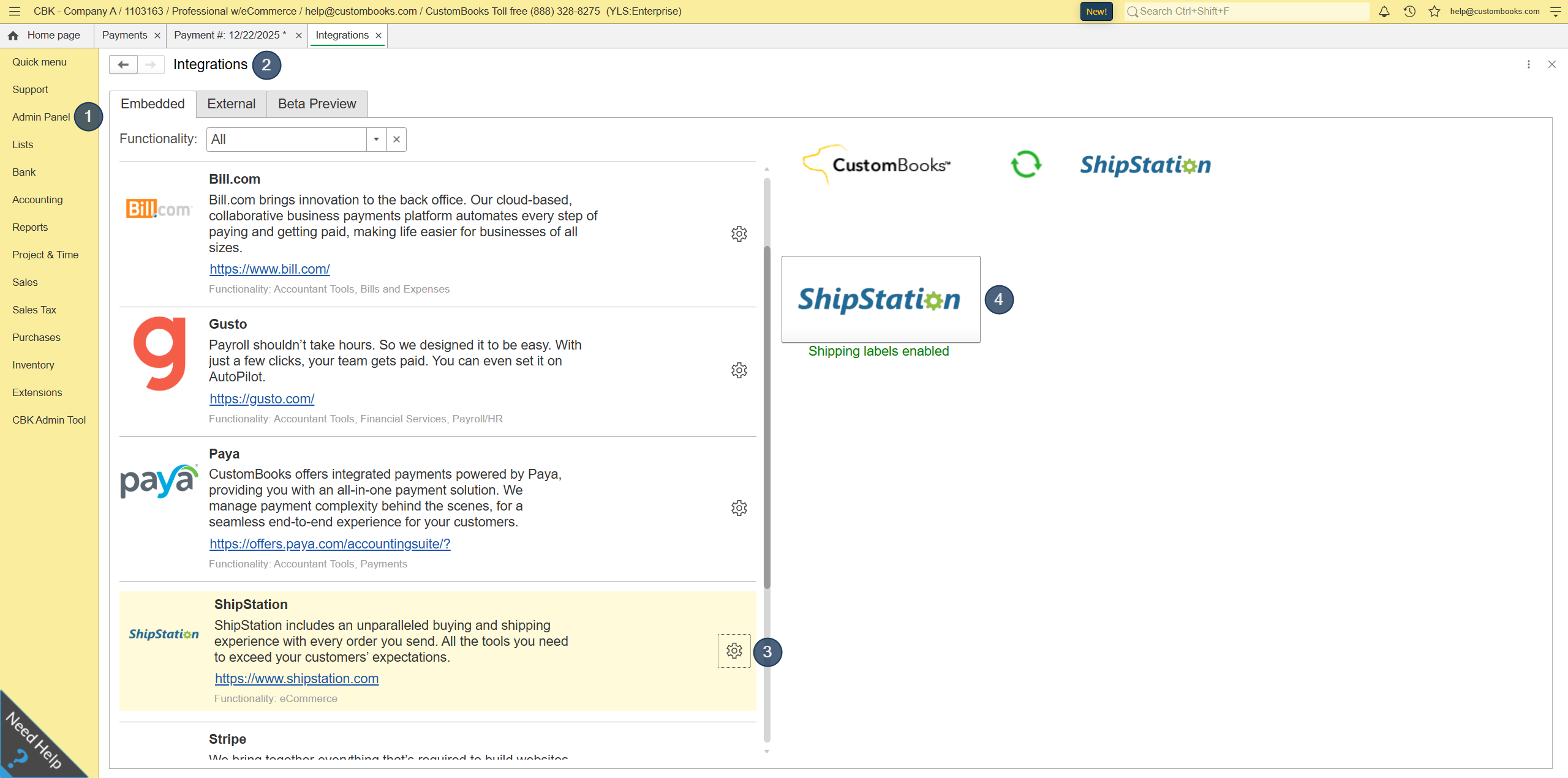
Task: Open the bill.com website link
Action: click(269, 269)
